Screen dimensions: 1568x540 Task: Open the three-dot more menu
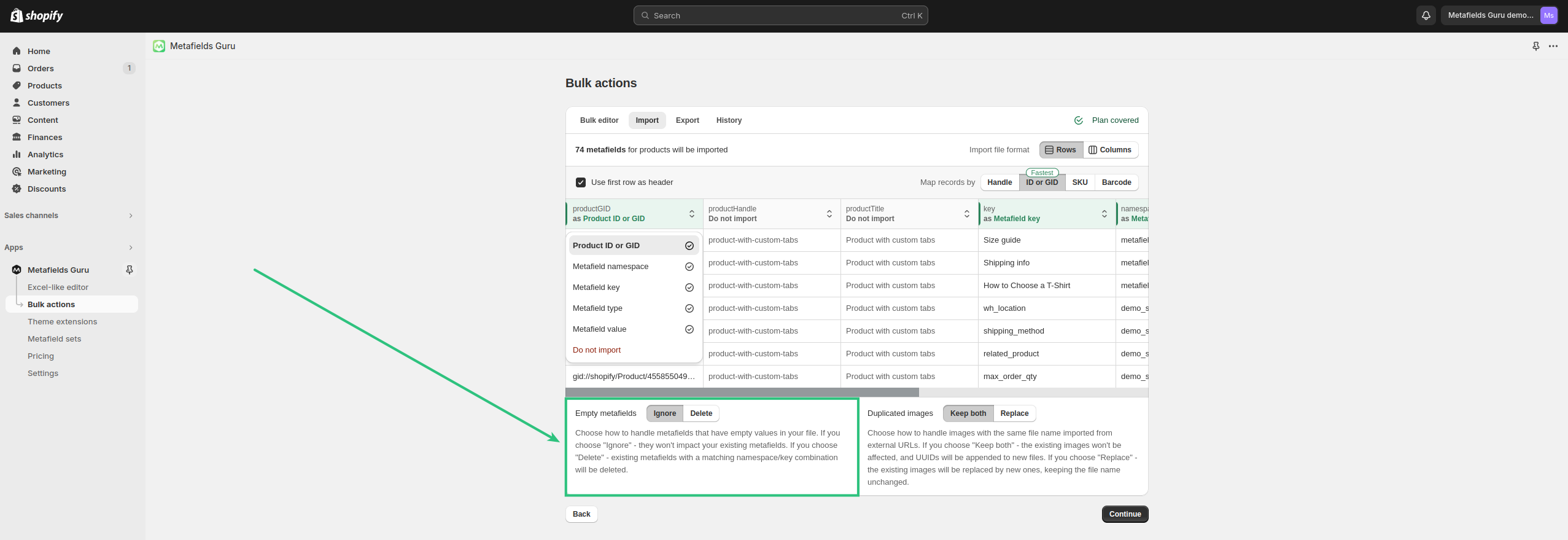point(1553,46)
